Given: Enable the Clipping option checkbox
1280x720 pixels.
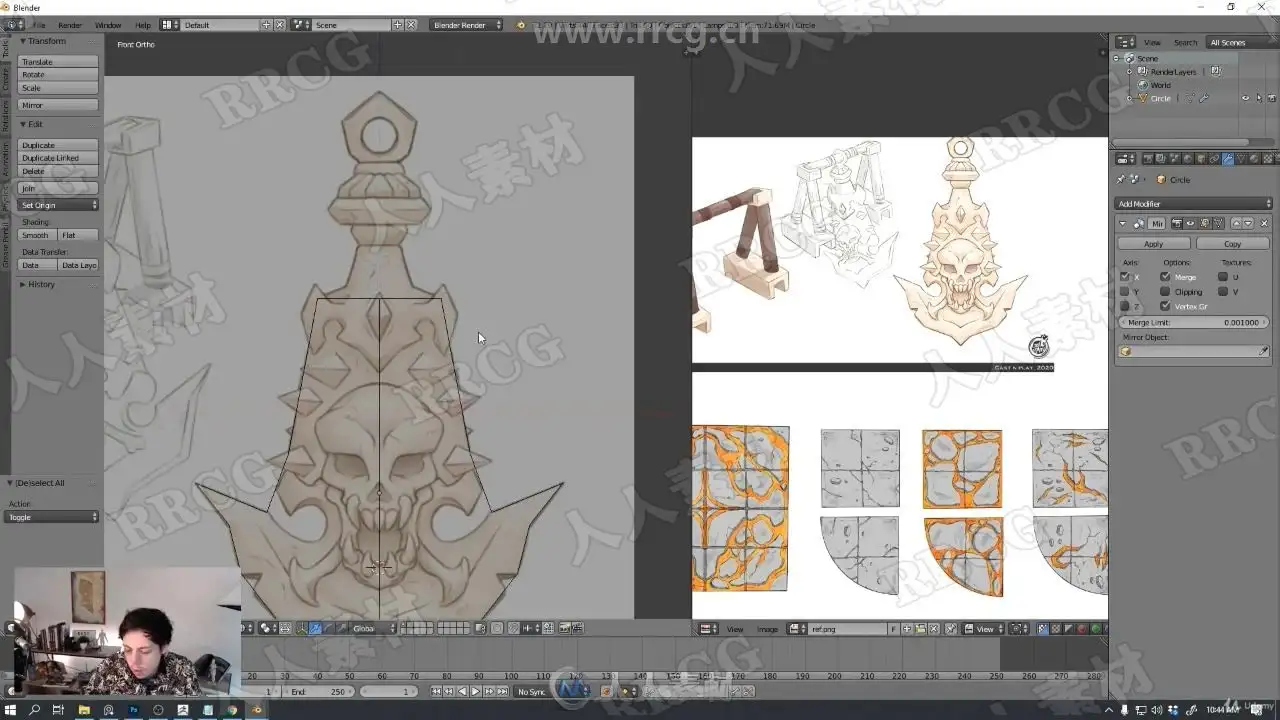Looking at the screenshot, I should (1165, 291).
